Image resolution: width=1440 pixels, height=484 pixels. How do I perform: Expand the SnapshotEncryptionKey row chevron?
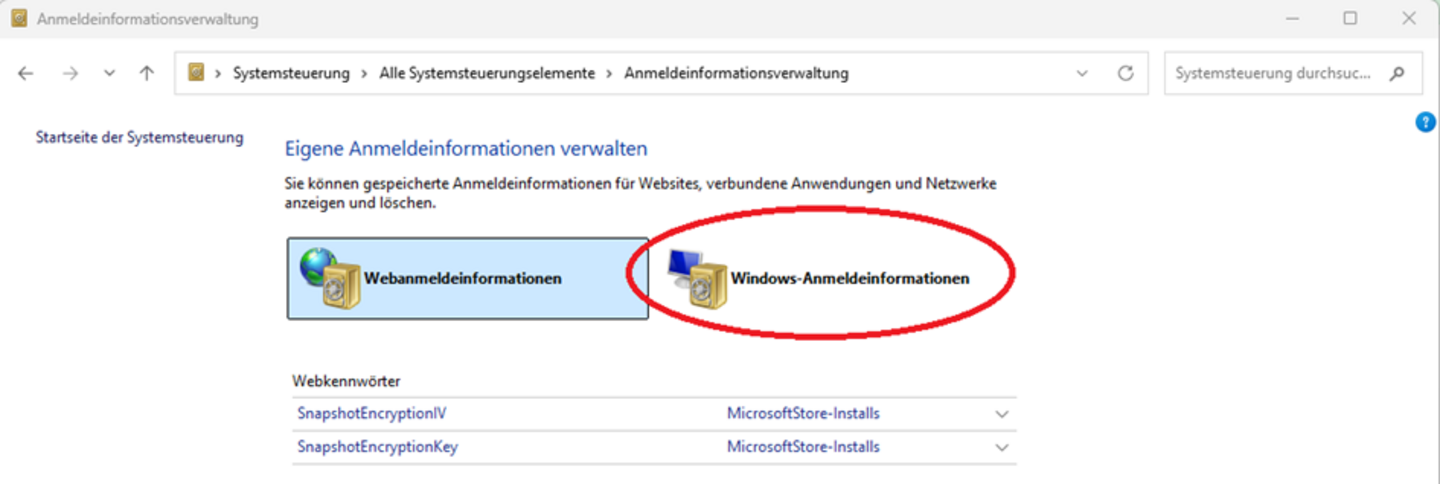click(1003, 448)
